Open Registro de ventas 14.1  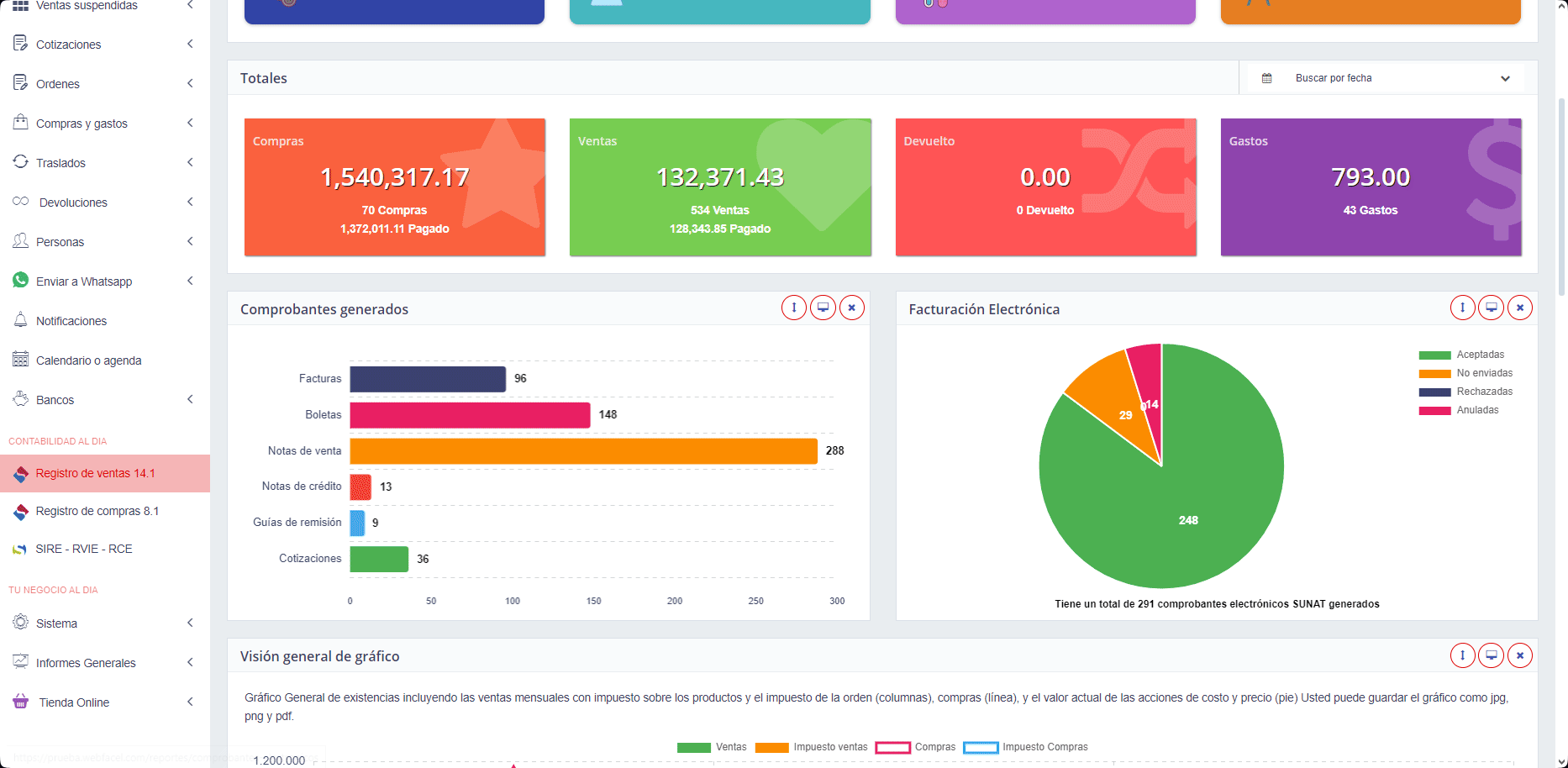95,473
